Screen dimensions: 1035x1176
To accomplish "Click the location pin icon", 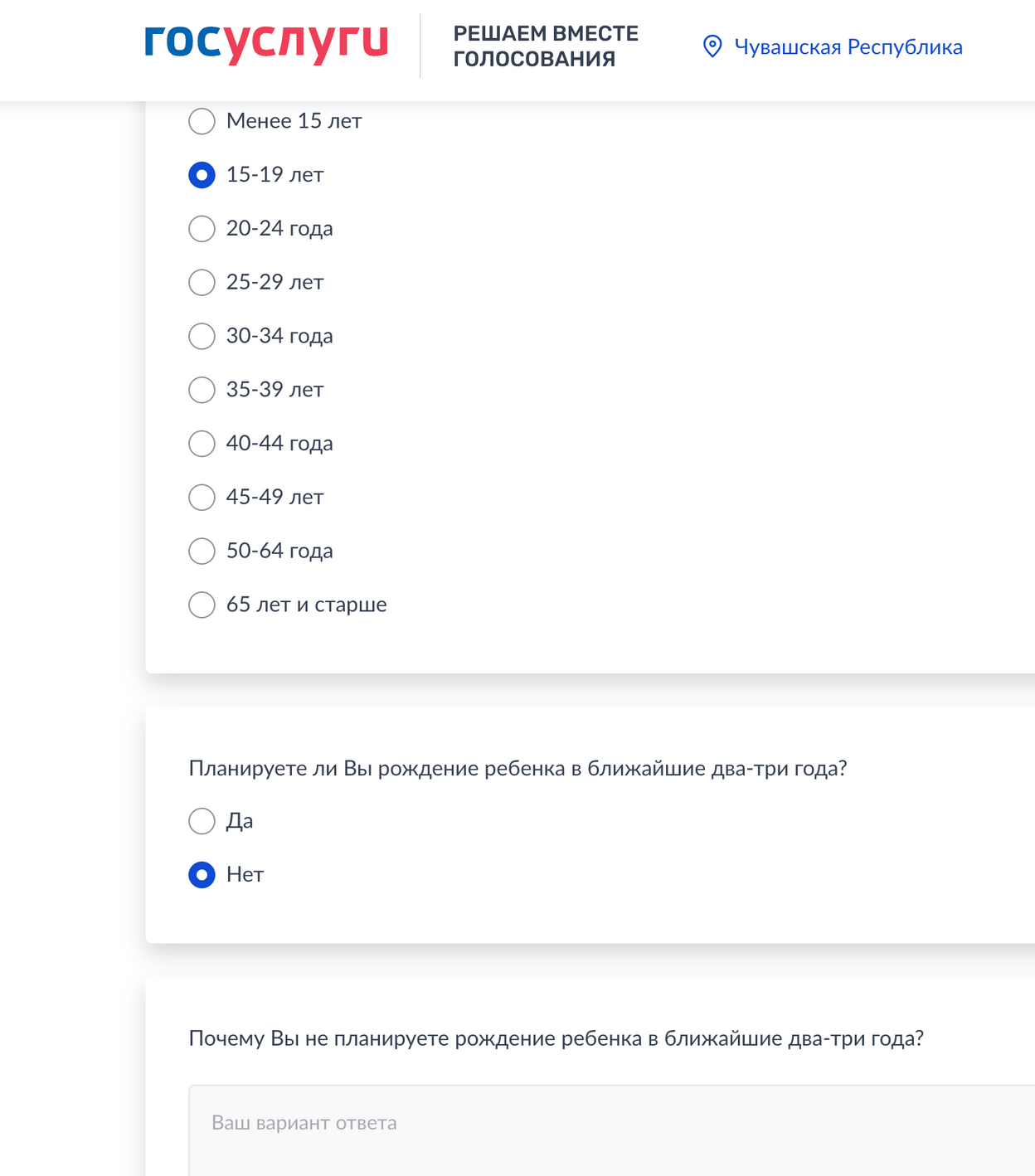I will (x=712, y=46).
